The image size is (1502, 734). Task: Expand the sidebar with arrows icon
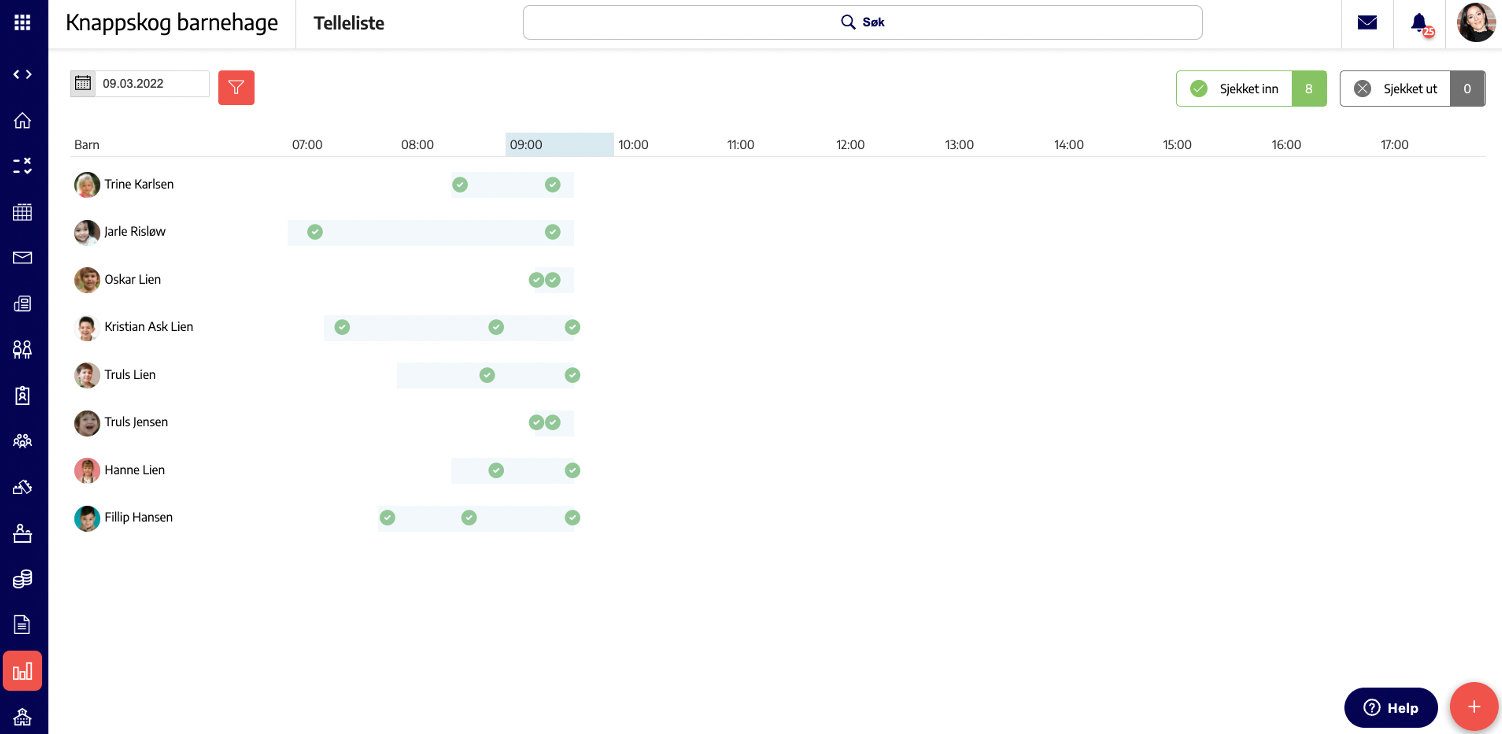click(22, 75)
